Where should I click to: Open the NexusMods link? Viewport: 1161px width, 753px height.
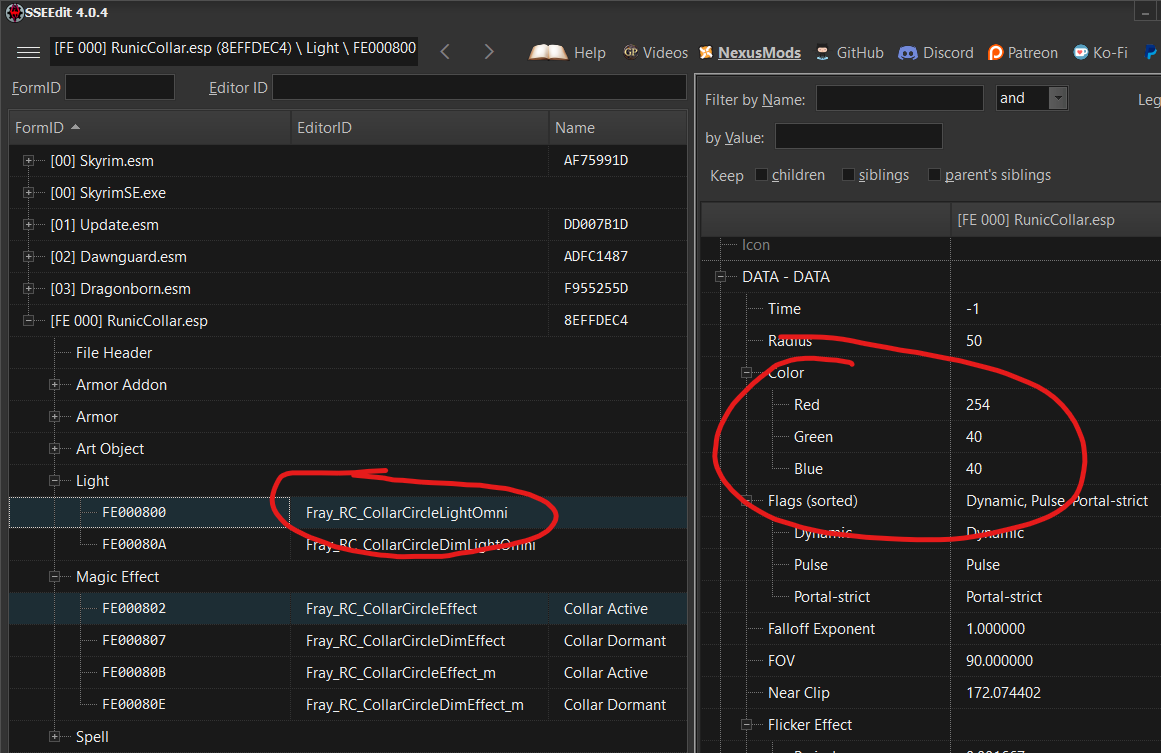tap(759, 53)
